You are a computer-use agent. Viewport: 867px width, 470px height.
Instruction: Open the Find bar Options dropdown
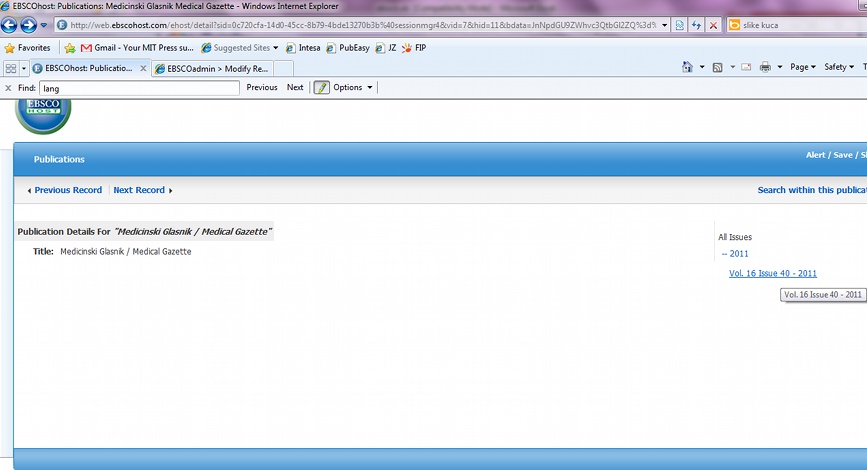(x=352, y=88)
